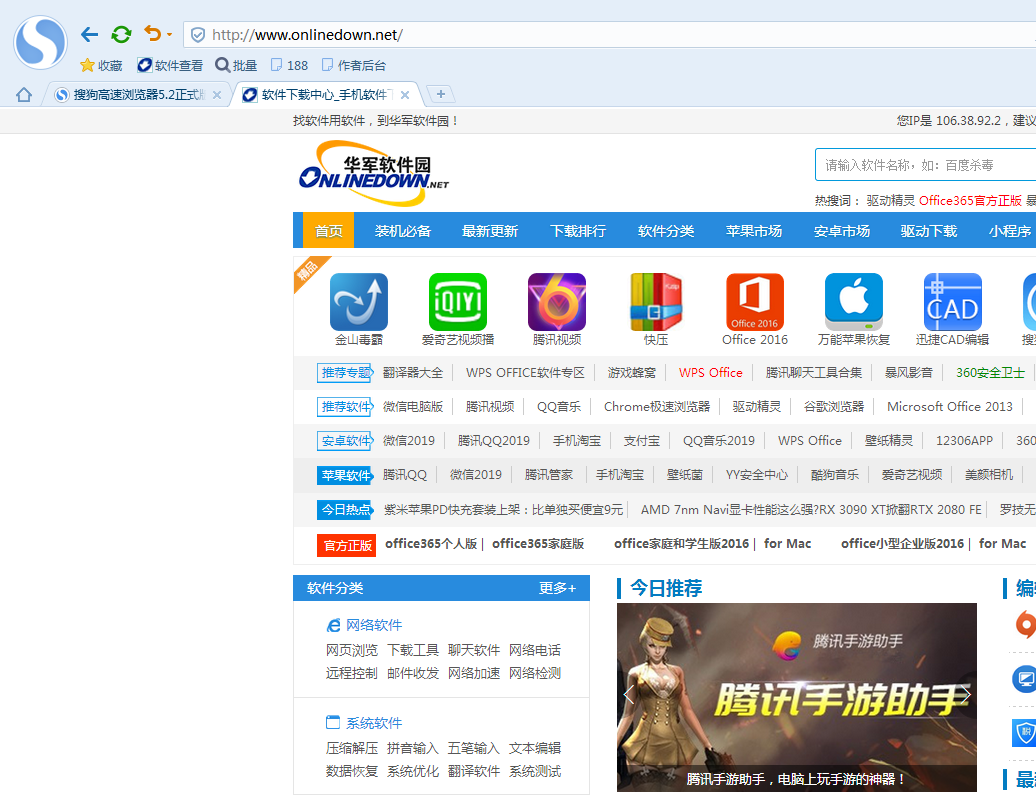This screenshot has height=795, width=1036.
Task: Refresh the page with the reload icon
Action: coord(121,33)
